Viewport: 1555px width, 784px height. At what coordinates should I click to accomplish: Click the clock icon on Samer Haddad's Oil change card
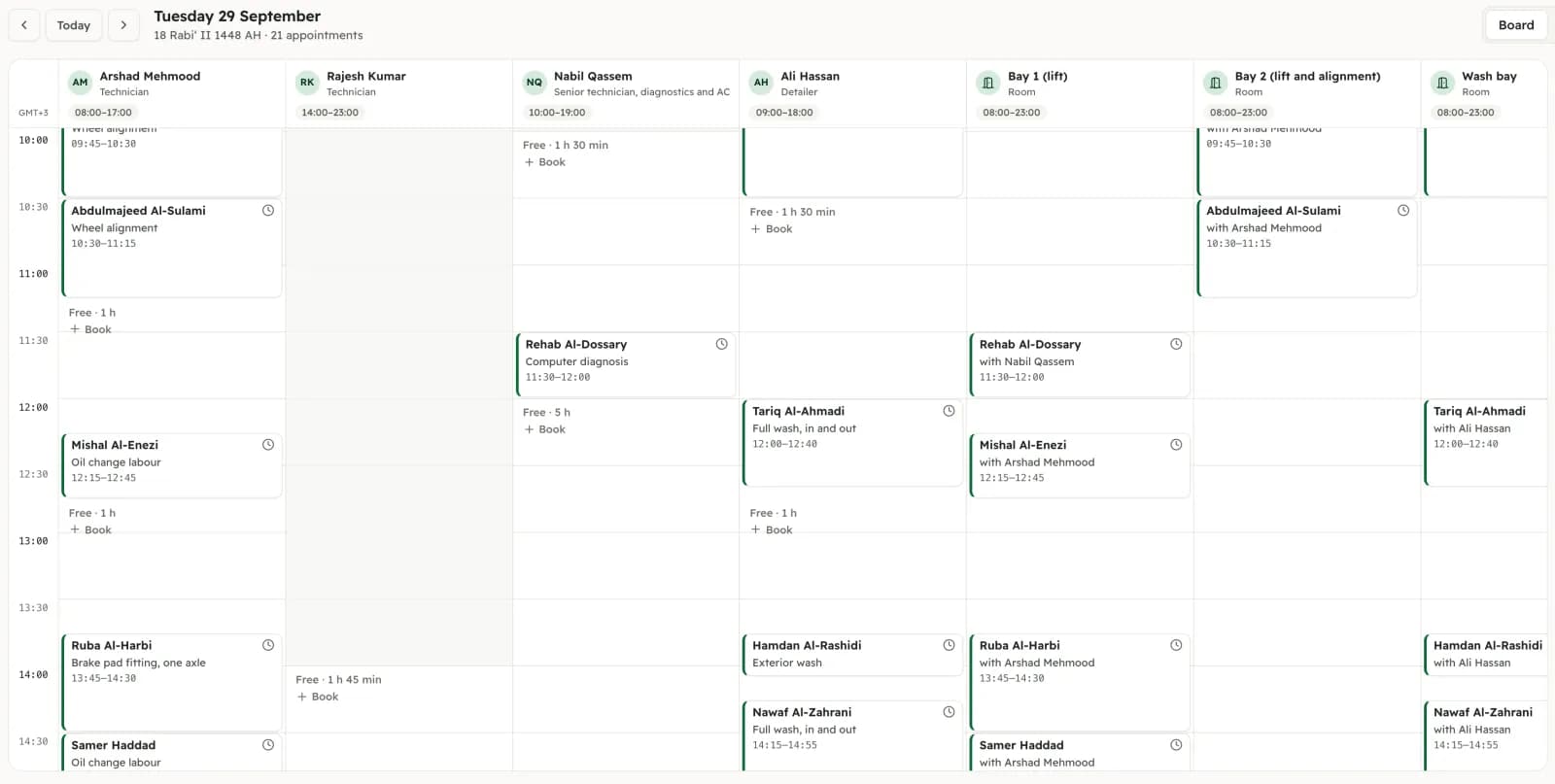268,745
